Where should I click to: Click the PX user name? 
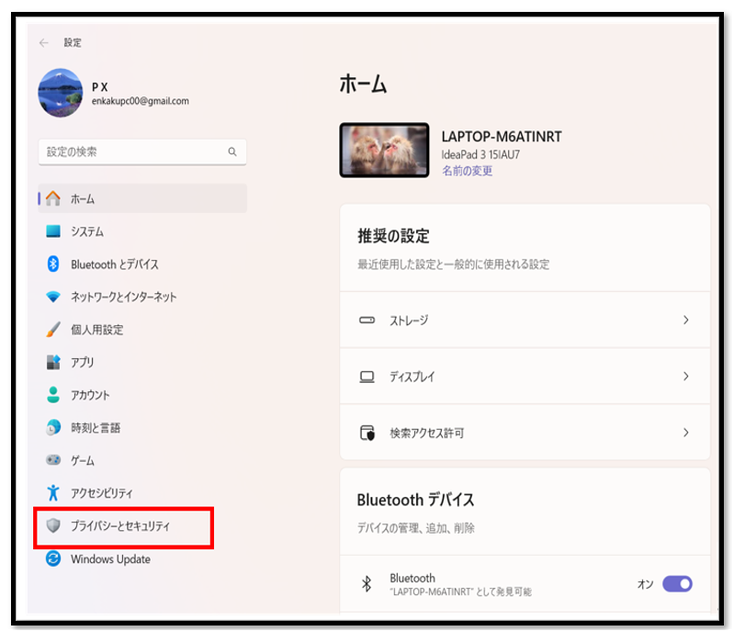point(100,87)
